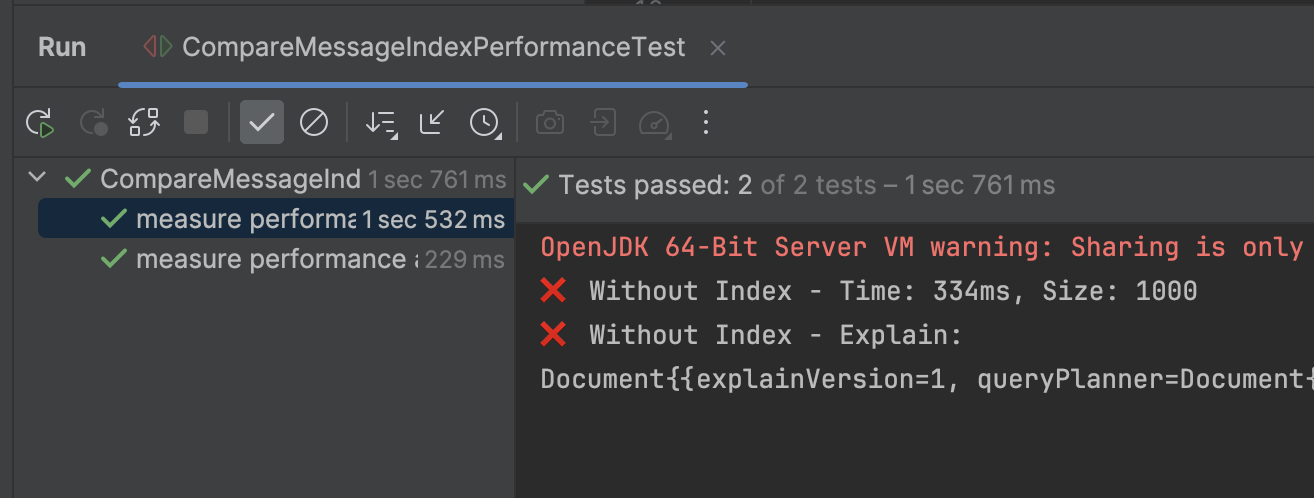
Task: Open the Test History clock dropdown
Action: click(x=484, y=123)
